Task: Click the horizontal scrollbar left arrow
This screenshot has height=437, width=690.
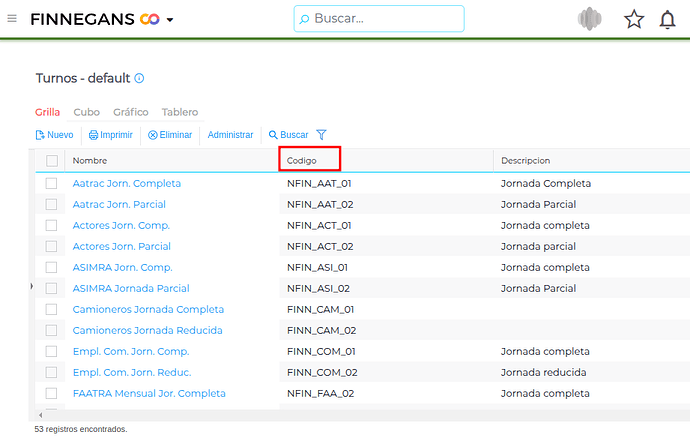Action: [x=40, y=415]
